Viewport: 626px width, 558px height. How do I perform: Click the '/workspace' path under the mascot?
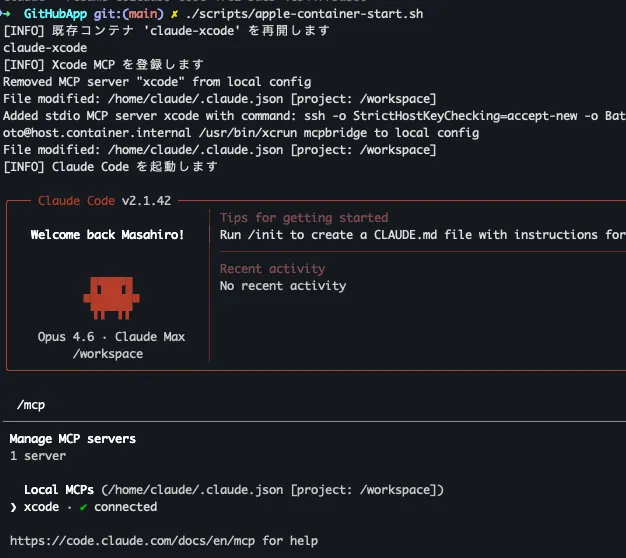point(108,354)
